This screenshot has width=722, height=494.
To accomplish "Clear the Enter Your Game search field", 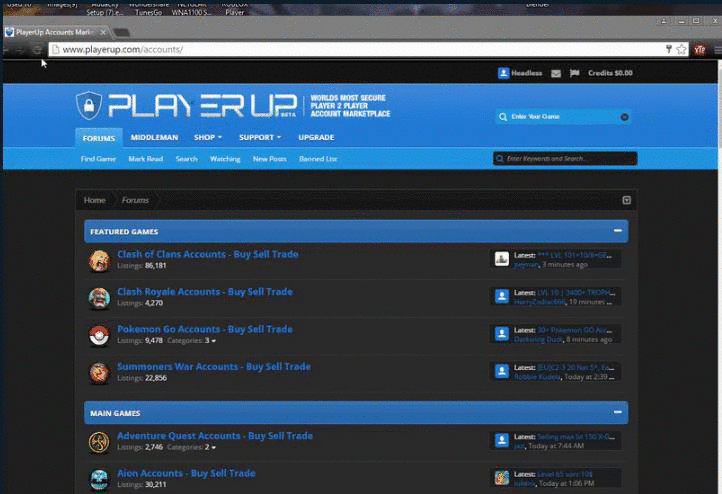I will 624,117.
